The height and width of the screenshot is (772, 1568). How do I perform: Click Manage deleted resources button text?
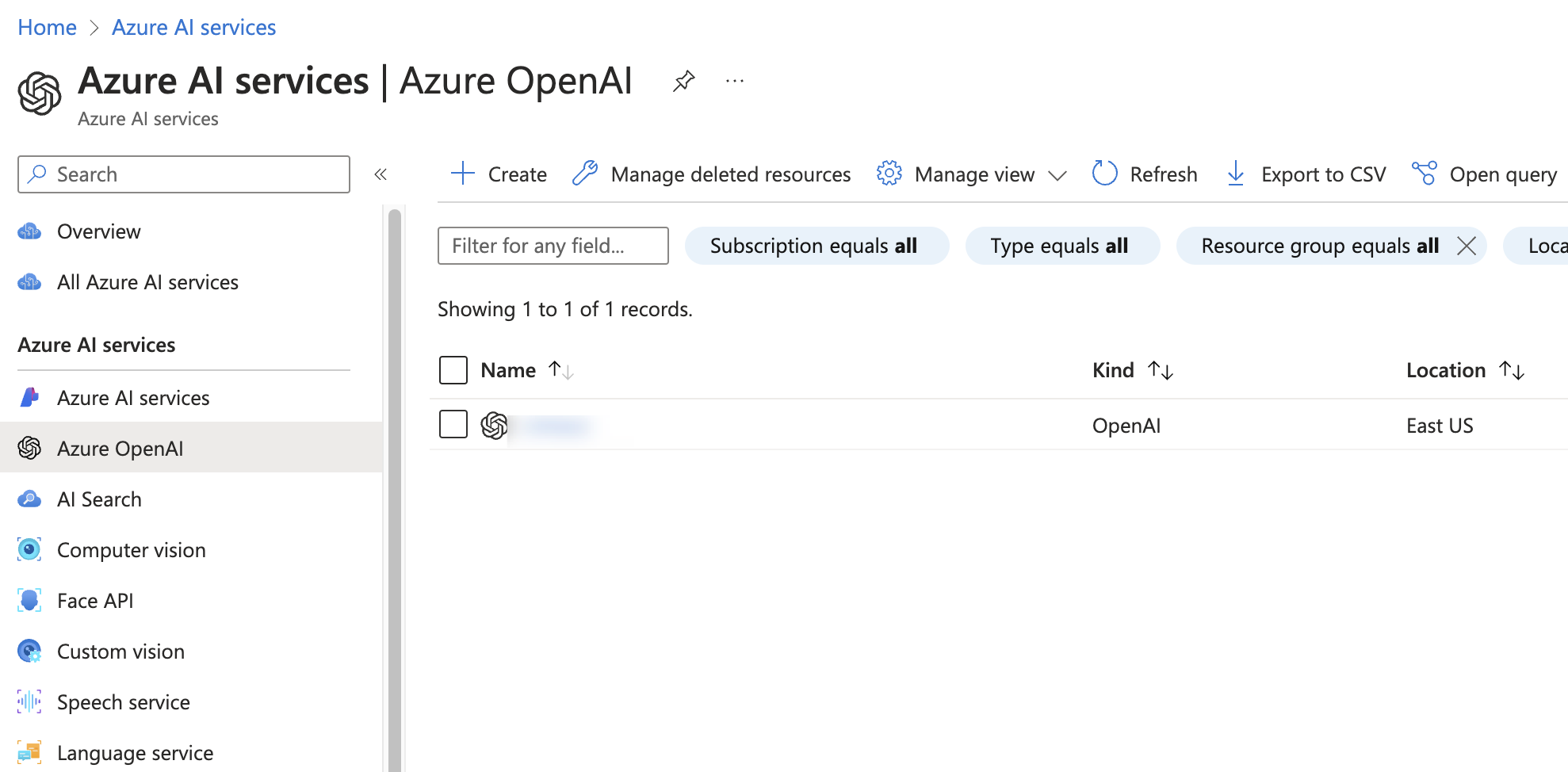point(731,174)
